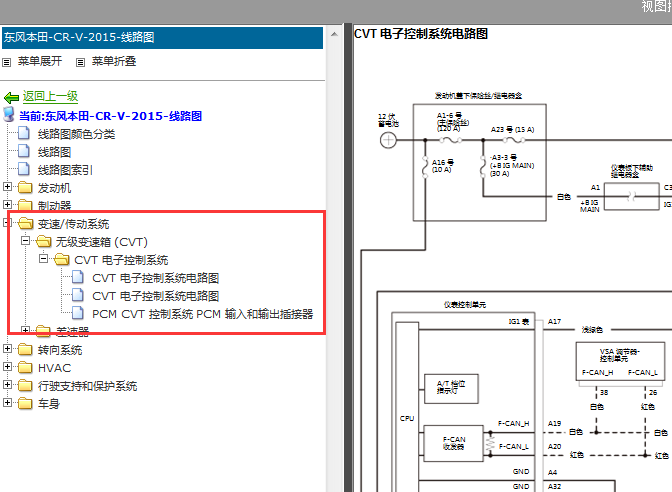Expand the HVAC tree node

point(7,366)
